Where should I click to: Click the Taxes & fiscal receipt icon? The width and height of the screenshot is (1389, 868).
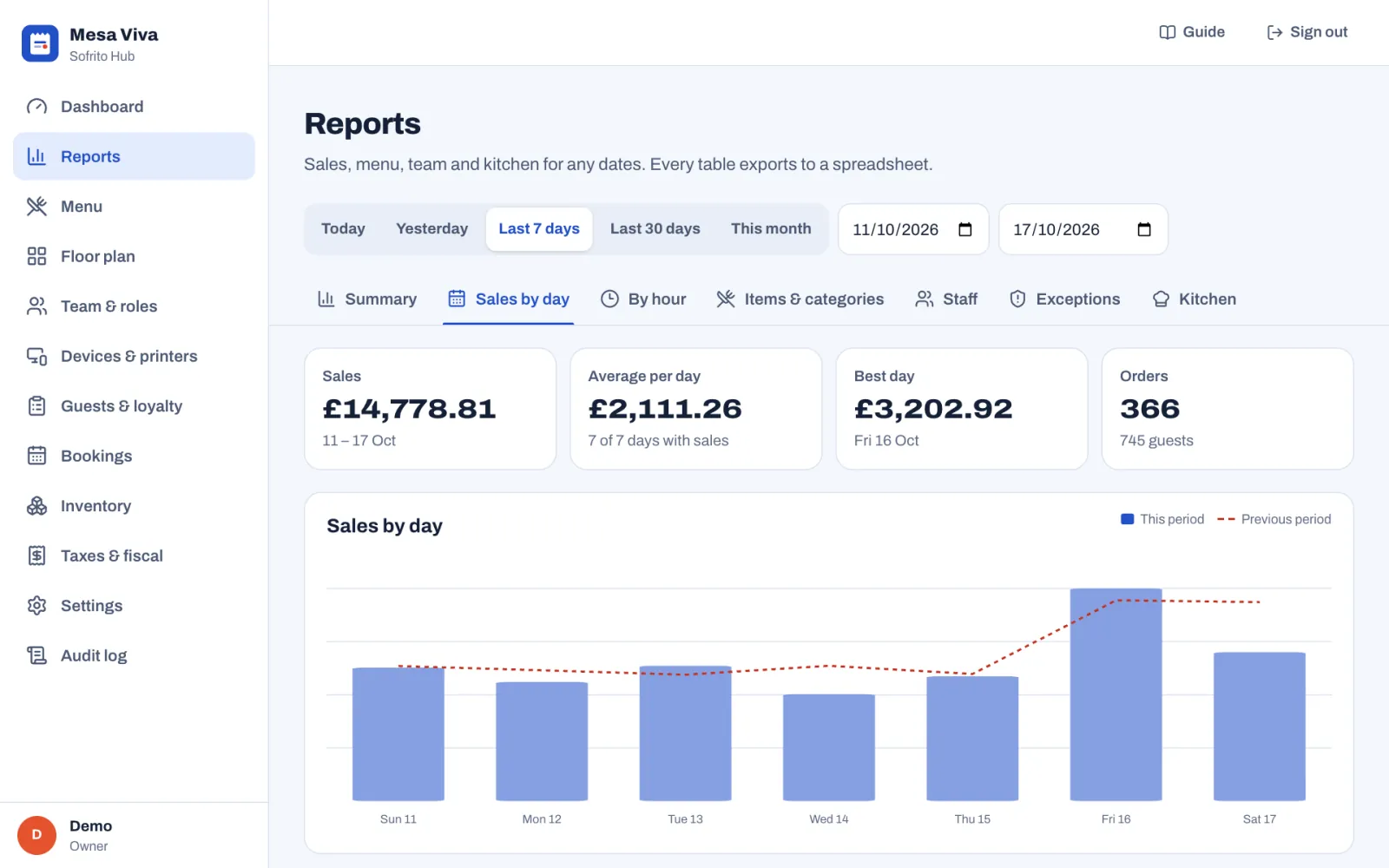coord(36,556)
